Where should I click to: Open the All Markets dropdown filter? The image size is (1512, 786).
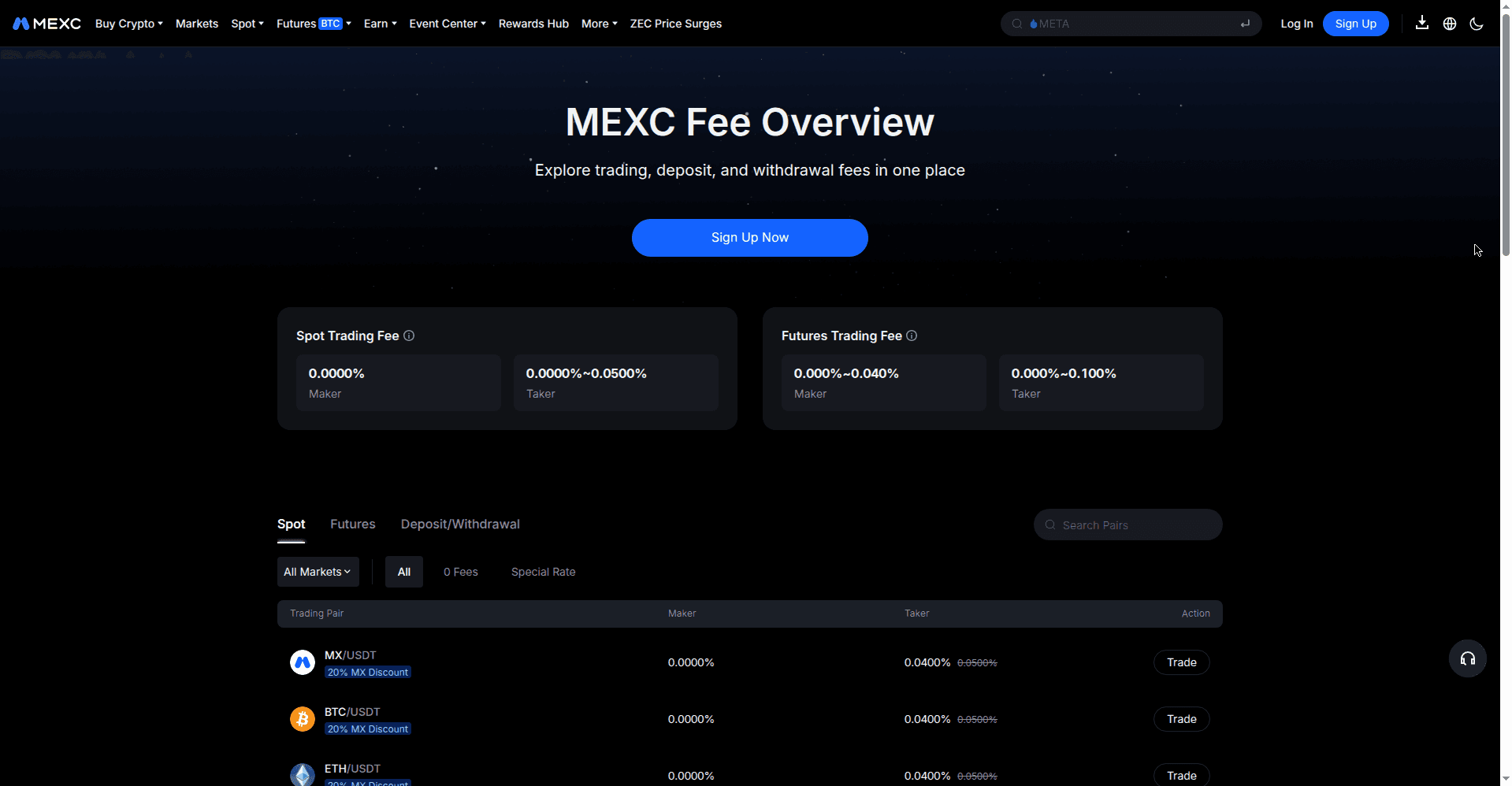[318, 572]
